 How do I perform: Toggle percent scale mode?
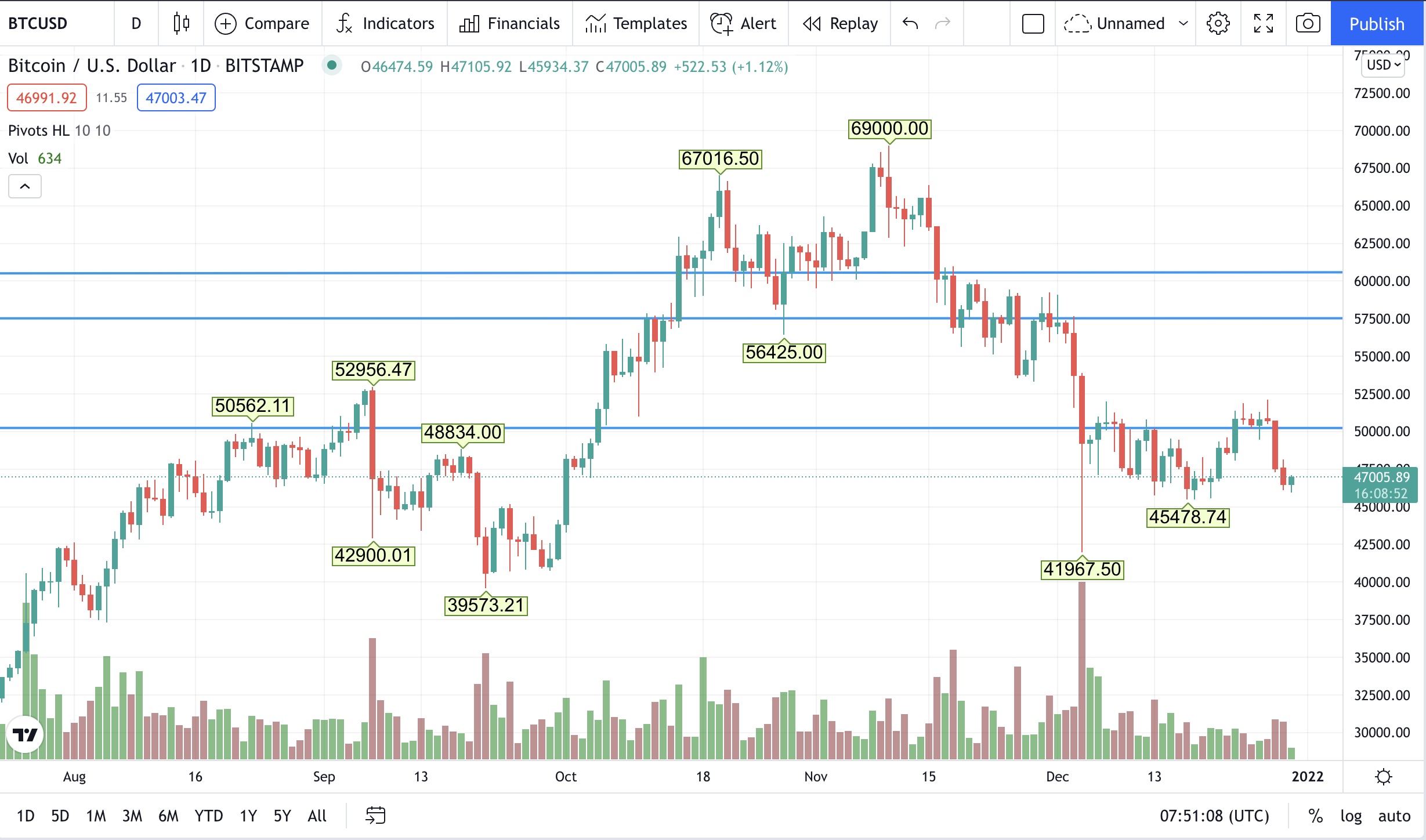click(1315, 816)
